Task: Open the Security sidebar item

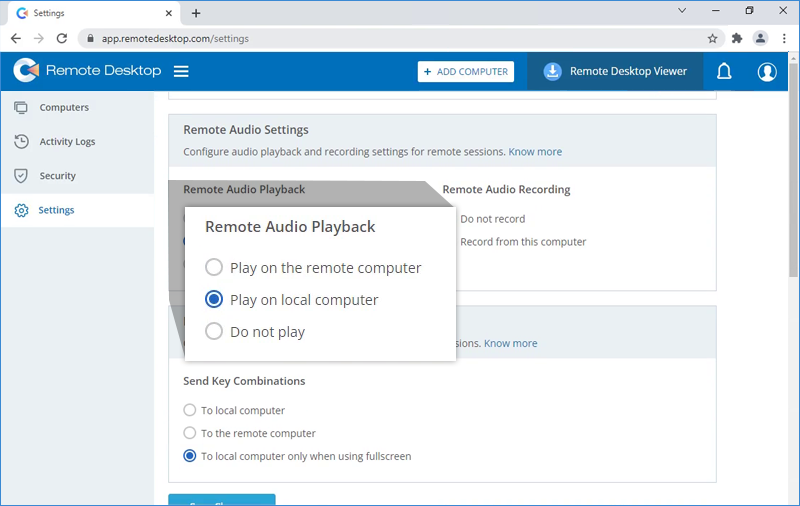Action: pyautogui.click(x=57, y=175)
